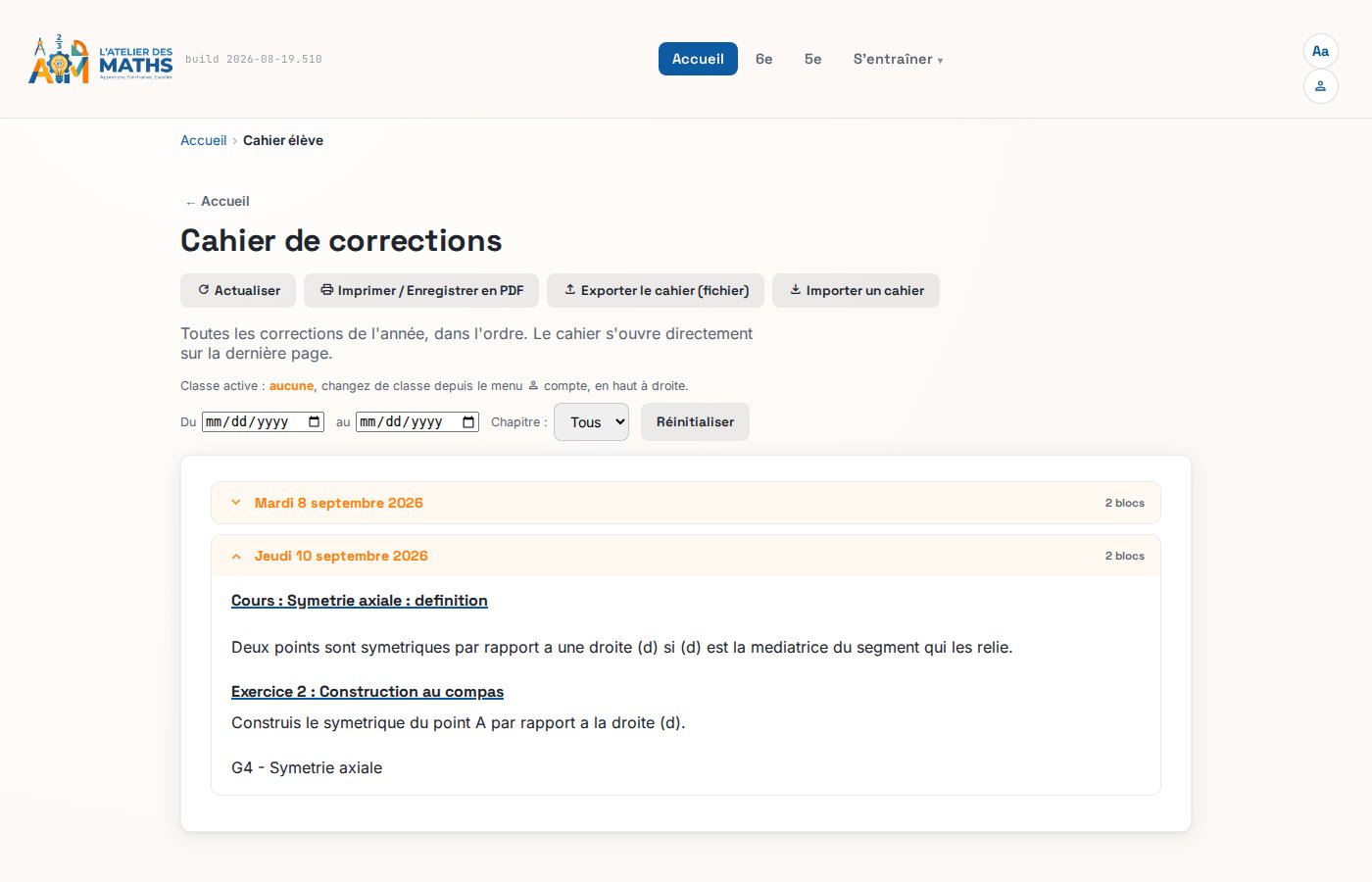Click the sentence starting Deux points sont symetriques
Image resolution: width=1372 pixels, height=882 pixels.
[x=622, y=648]
